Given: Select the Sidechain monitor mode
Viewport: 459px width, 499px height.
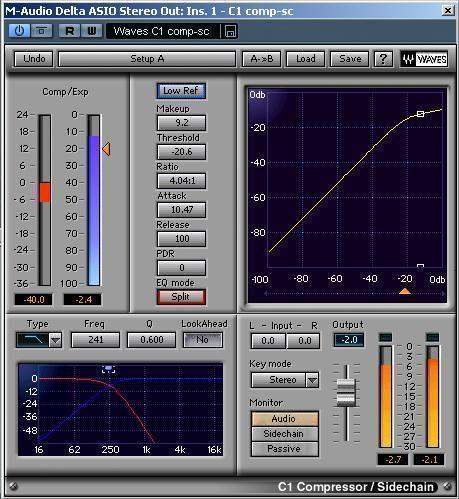Looking at the screenshot, I should [284, 434].
